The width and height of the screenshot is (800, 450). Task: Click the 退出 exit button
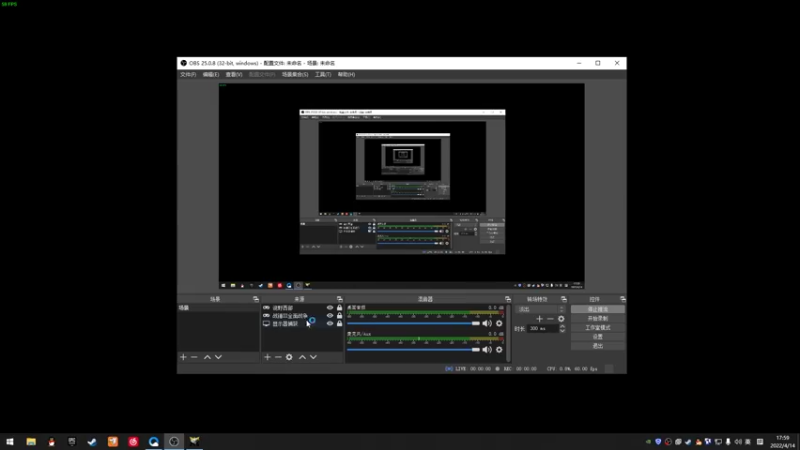click(597, 346)
